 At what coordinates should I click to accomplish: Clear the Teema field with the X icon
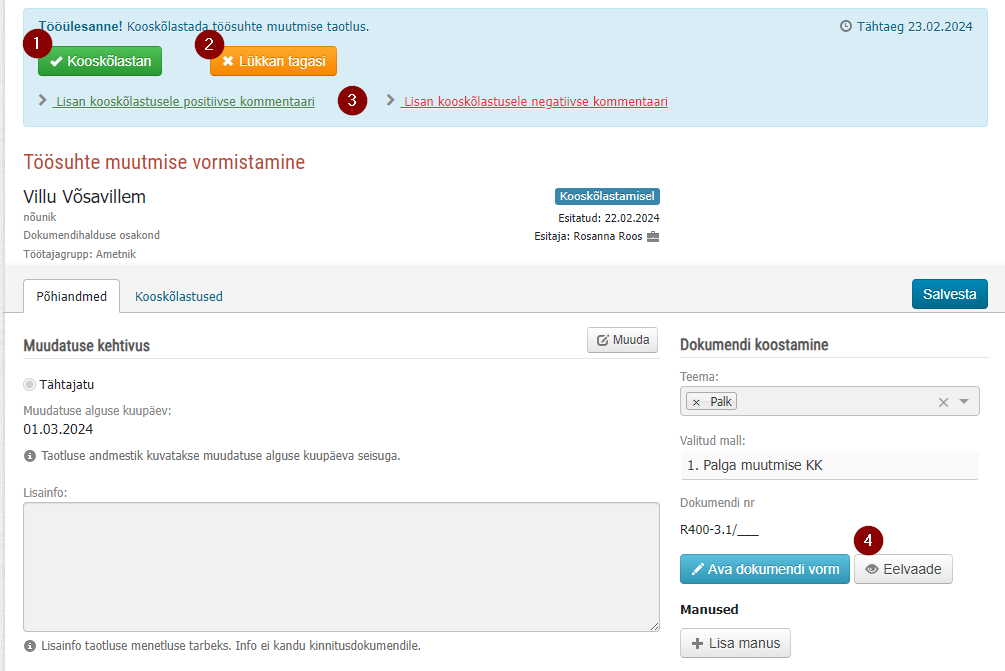[x=943, y=402]
